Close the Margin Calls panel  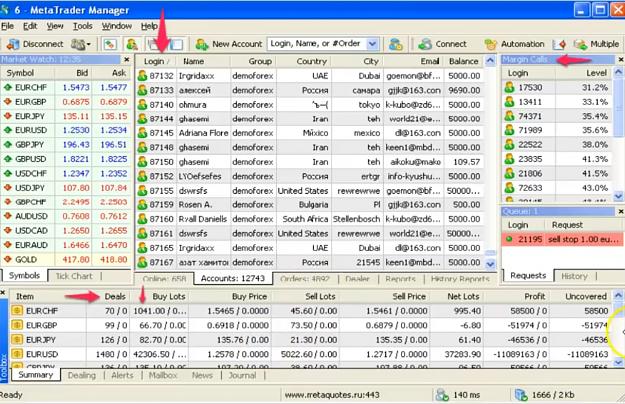[621, 60]
